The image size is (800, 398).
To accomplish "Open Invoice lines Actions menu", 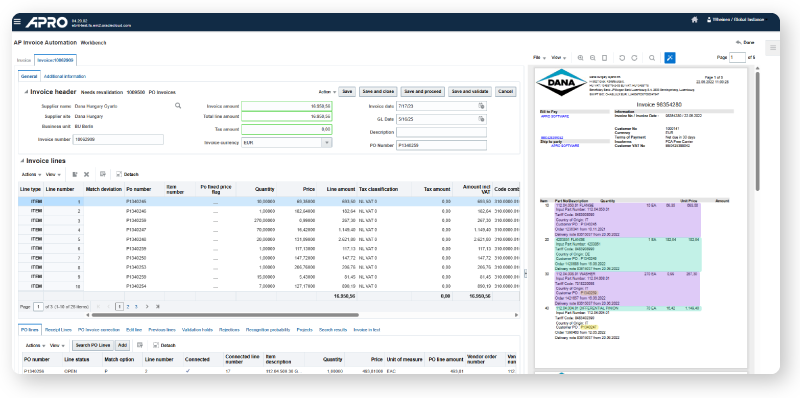I will pos(32,174).
